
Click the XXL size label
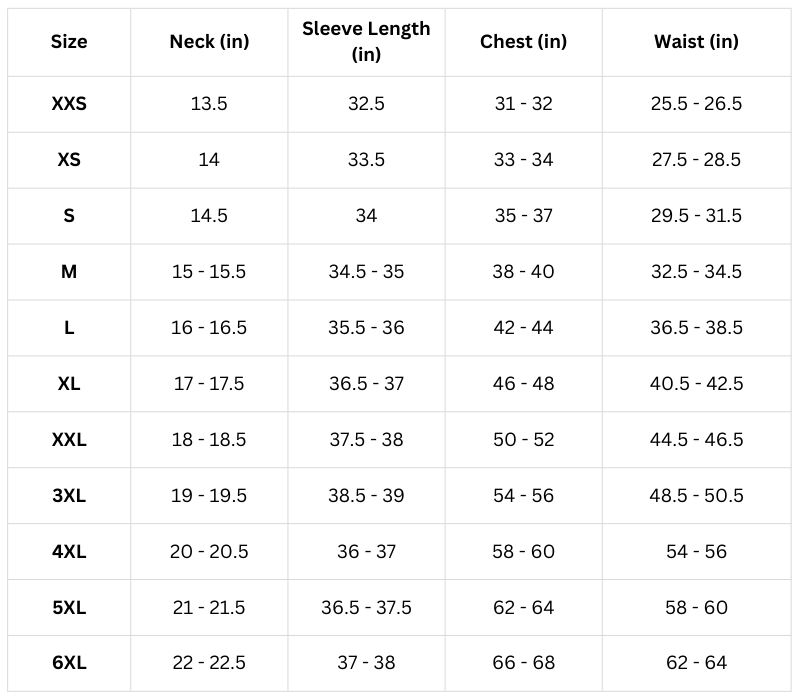click(x=69, y=440)
